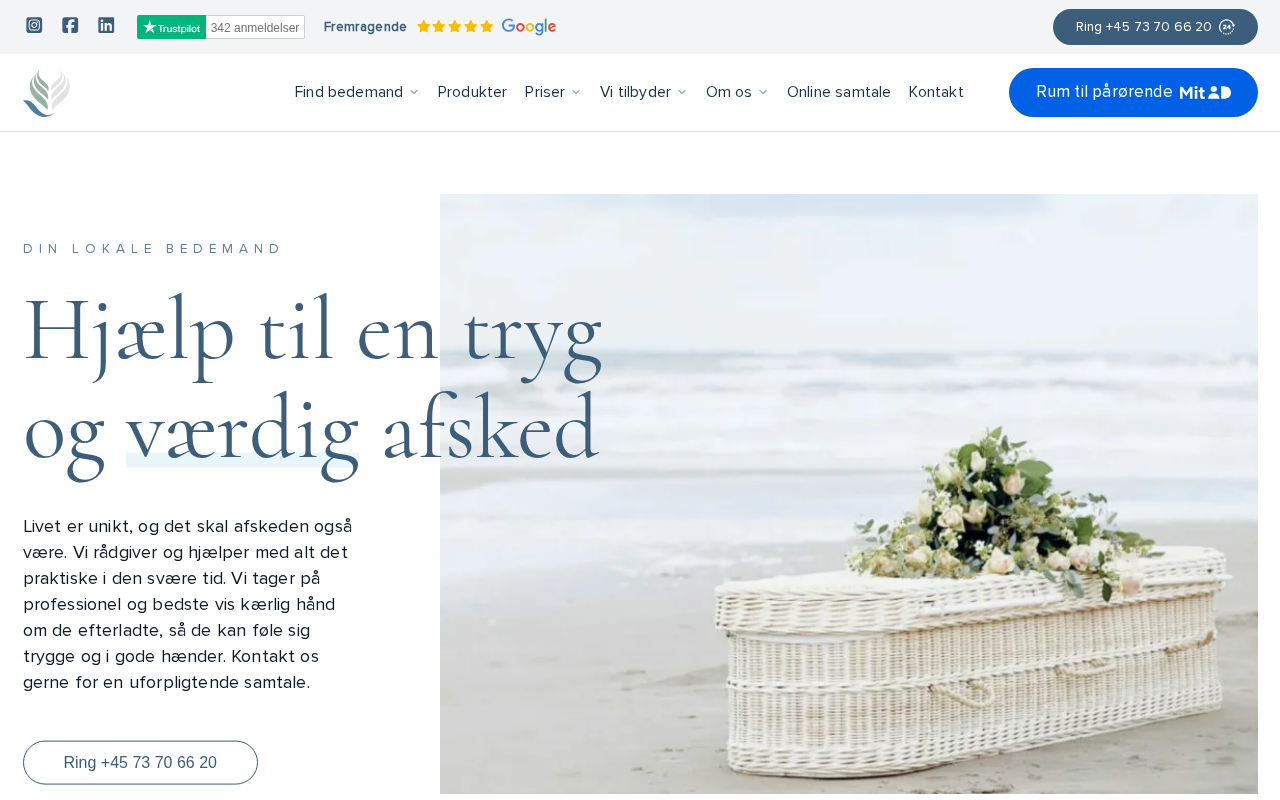Open the Instagram social icon
The image size is (1280, 800).
tap(34, 25)
